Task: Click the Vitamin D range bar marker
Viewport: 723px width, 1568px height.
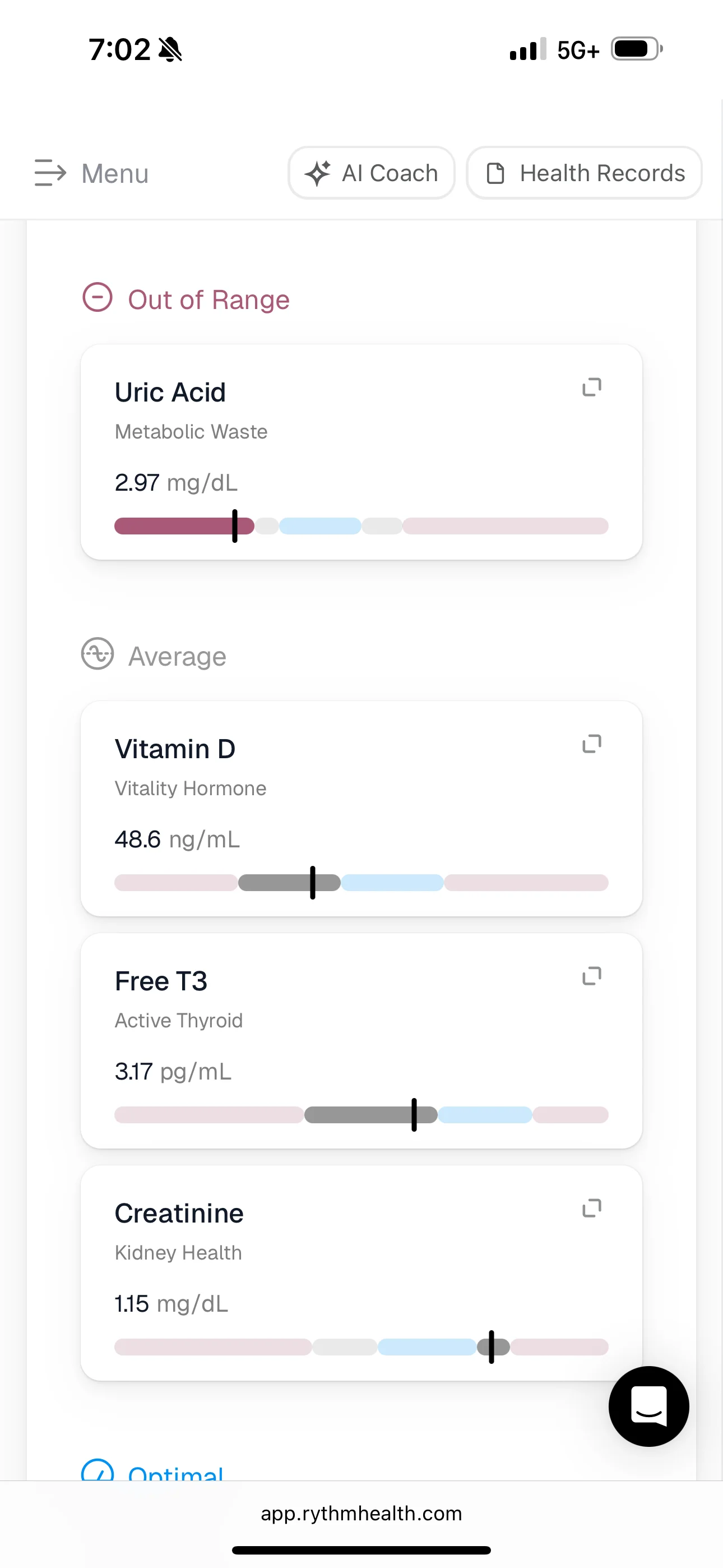Action: [313, 883]
